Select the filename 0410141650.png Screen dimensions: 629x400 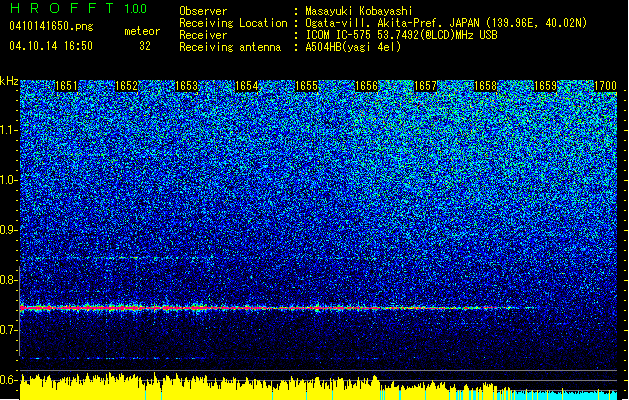51,27
